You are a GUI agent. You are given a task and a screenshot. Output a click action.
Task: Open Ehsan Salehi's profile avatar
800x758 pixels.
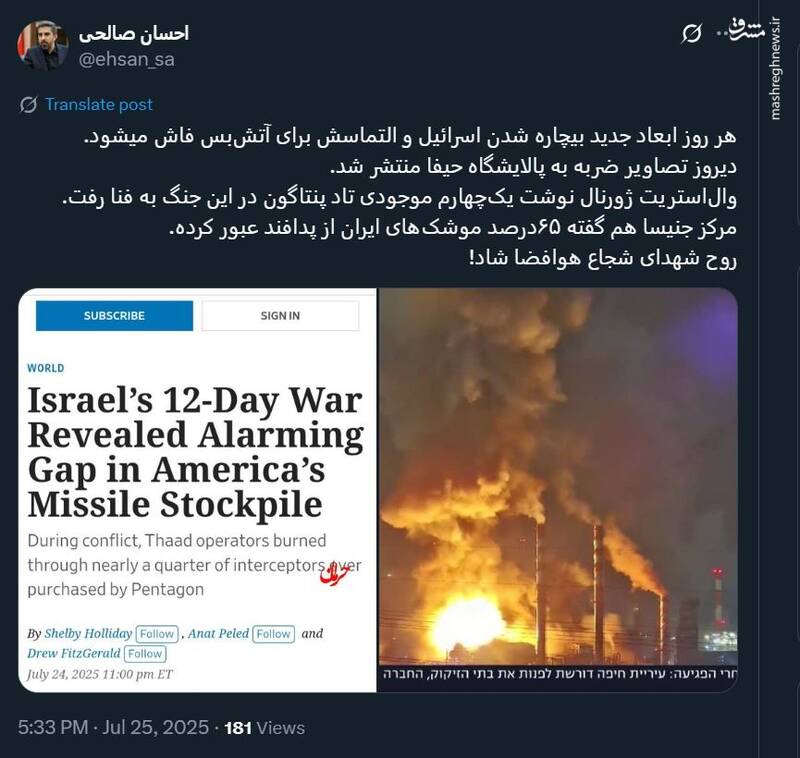43,45
